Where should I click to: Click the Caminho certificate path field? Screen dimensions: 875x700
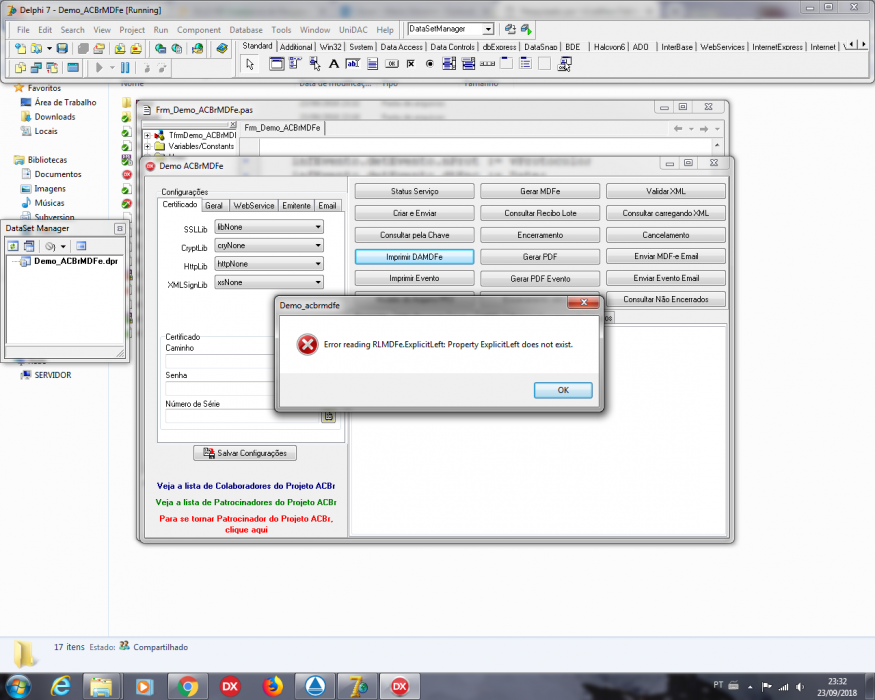point(220,361)
